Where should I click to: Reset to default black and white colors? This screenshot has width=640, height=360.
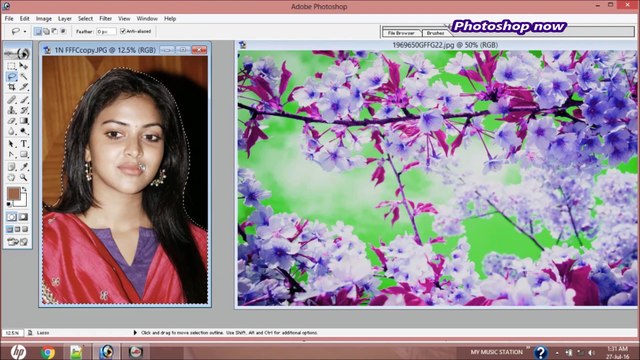(9, 204)
